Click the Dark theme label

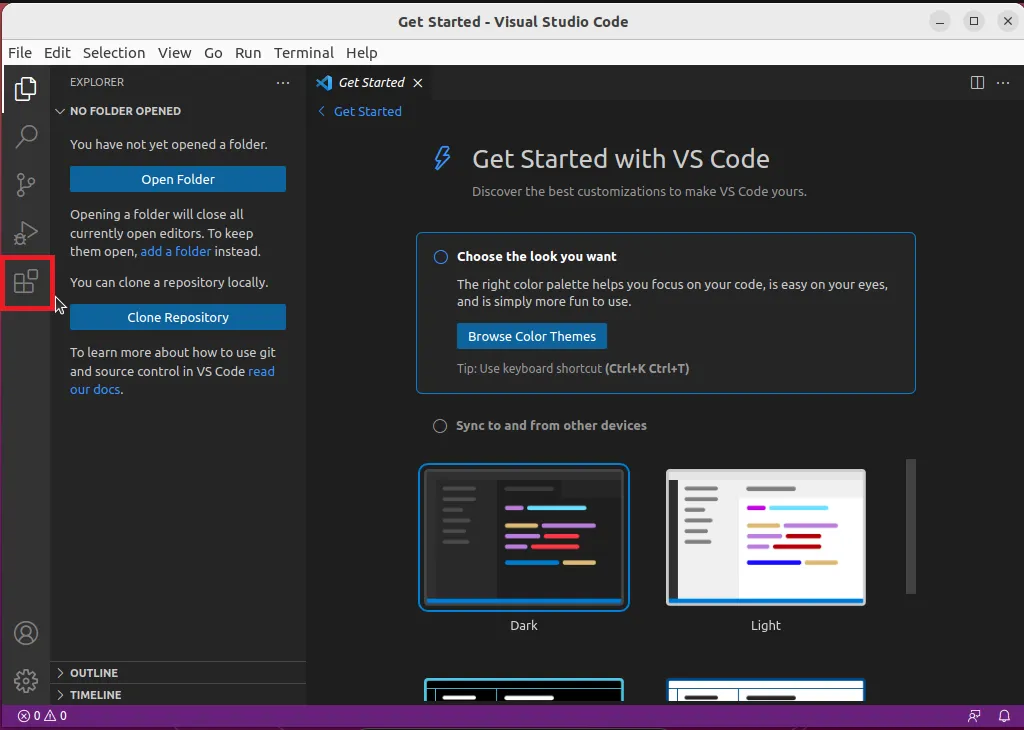[x=524, y=626]
